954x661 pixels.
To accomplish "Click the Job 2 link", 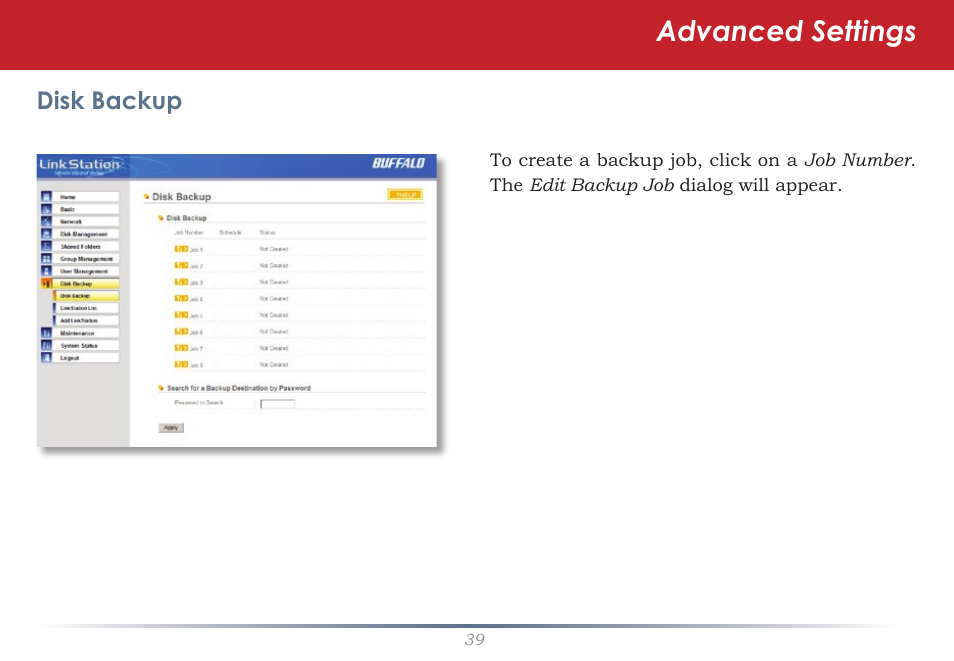I will (197, 266).
